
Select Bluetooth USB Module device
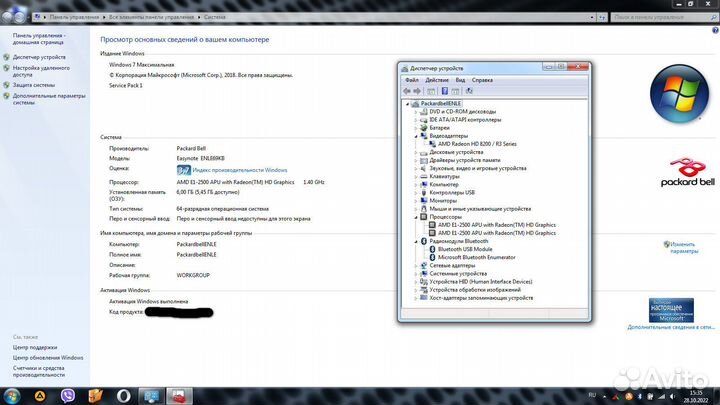tap(465, 249)
